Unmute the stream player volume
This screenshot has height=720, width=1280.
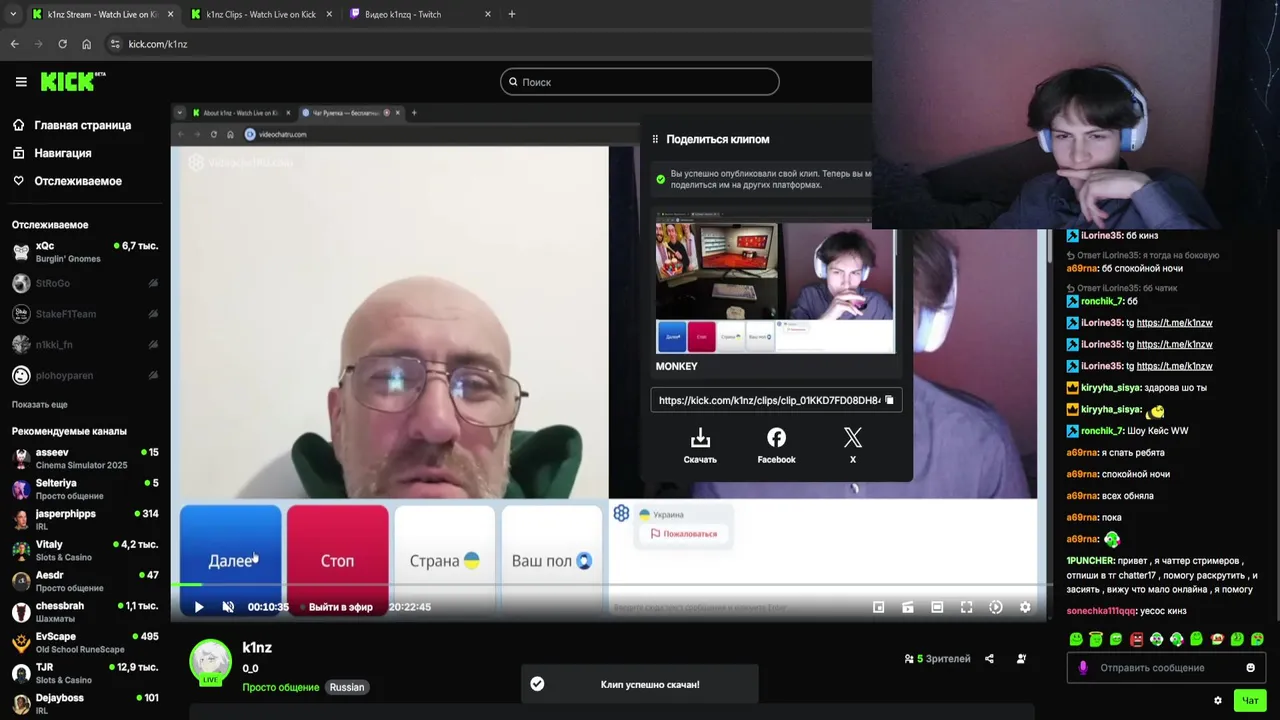point(228,607)
